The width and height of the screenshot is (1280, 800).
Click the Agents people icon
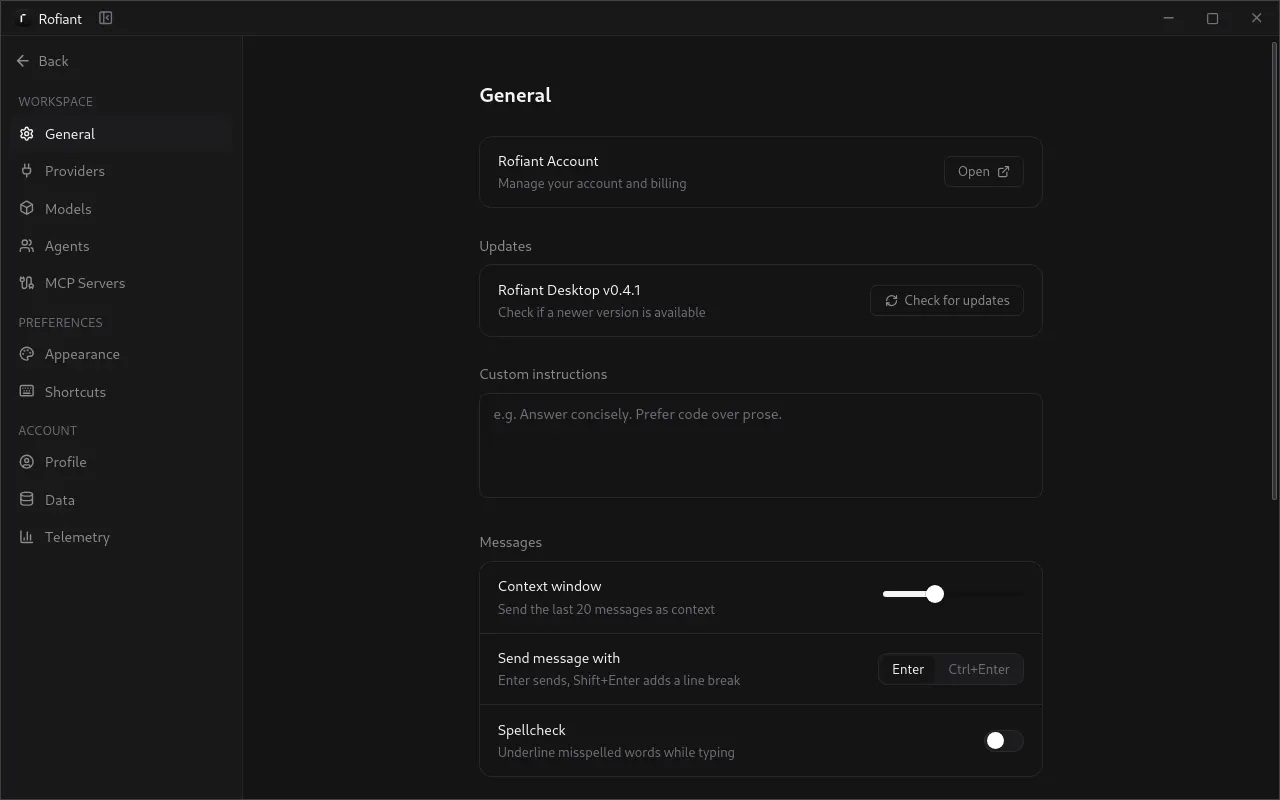27,246
